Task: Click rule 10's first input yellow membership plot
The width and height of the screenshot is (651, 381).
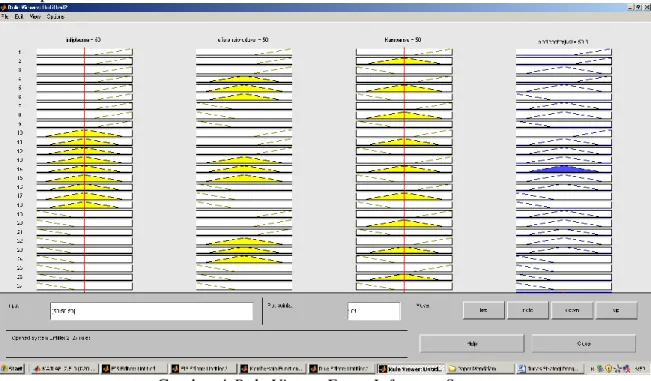Action: [85, 133]
